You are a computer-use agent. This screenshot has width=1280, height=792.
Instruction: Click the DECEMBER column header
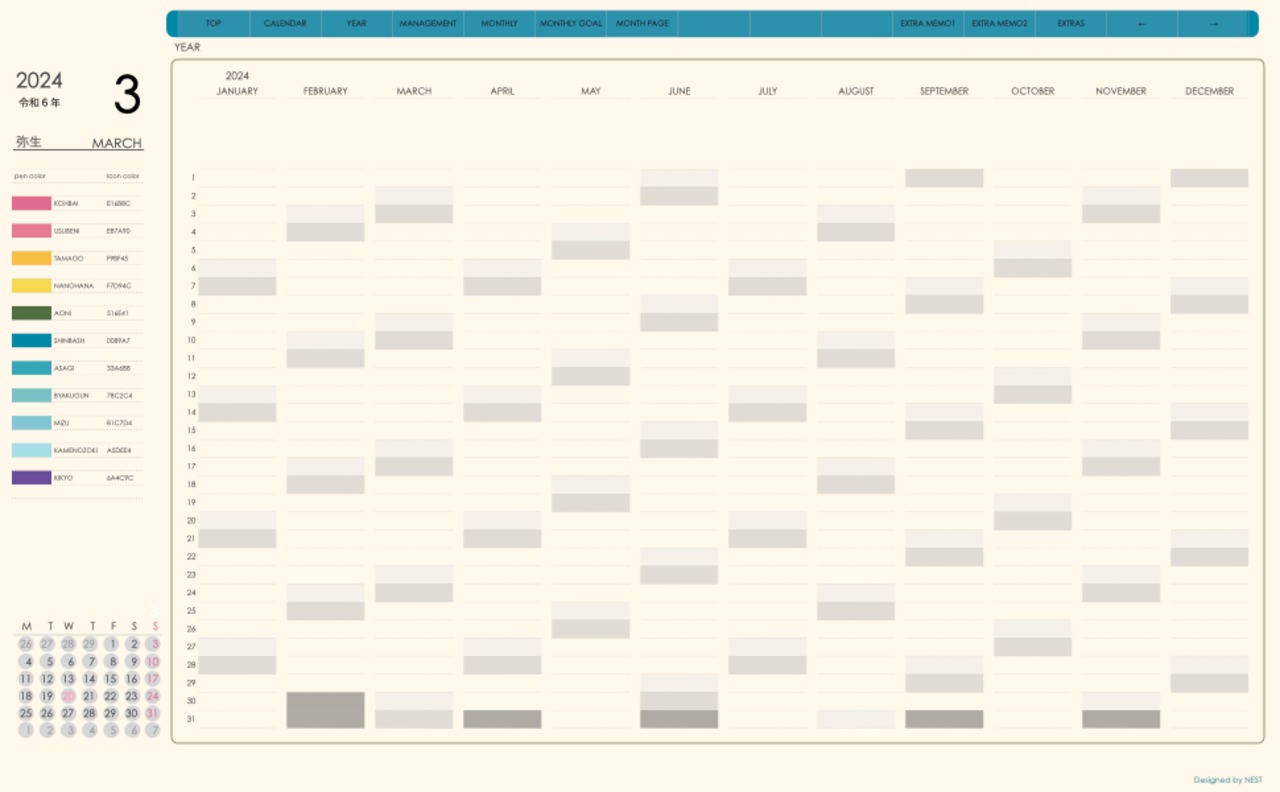(1210, 91)
